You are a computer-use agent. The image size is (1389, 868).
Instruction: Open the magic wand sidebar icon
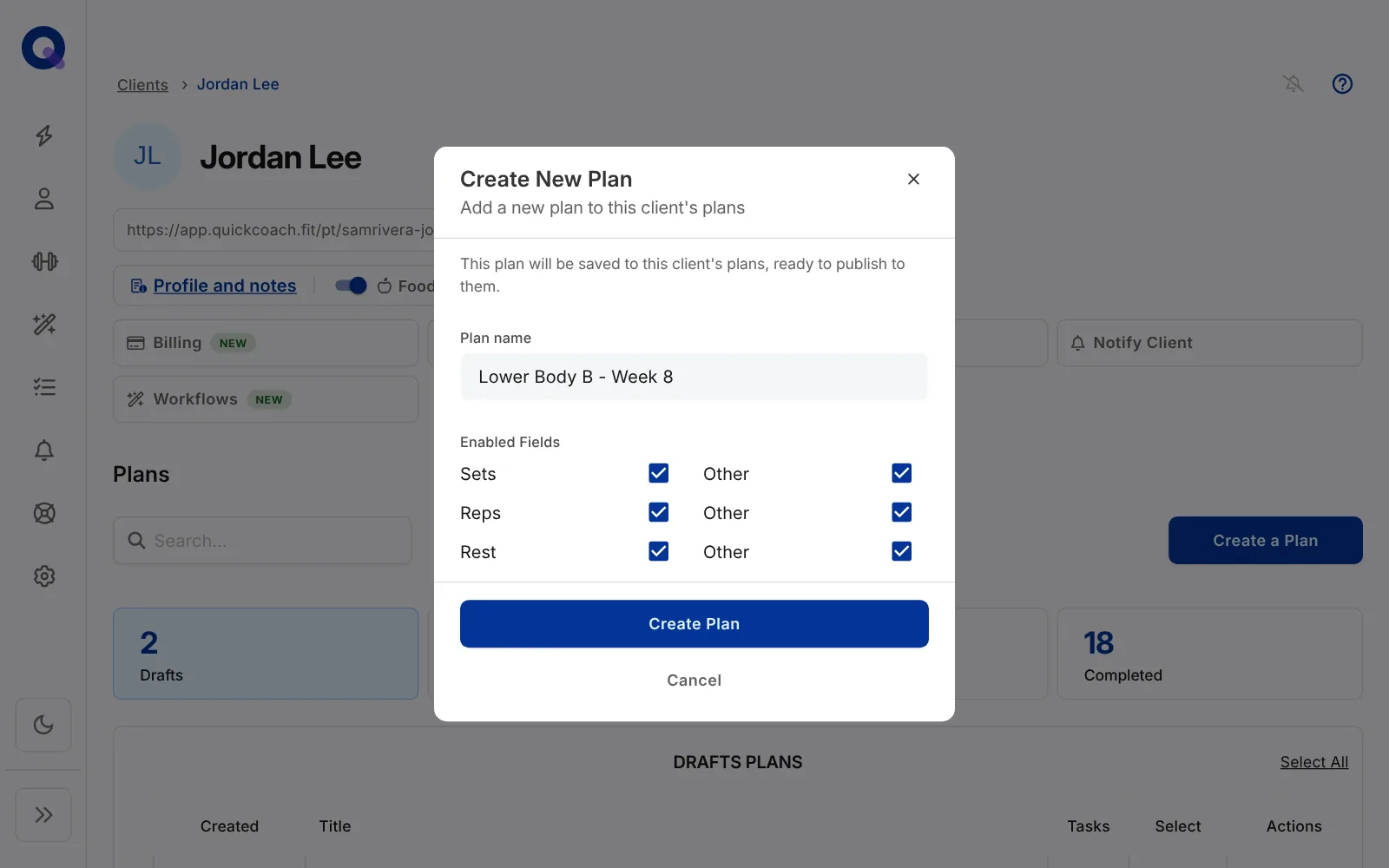[44, 325]
